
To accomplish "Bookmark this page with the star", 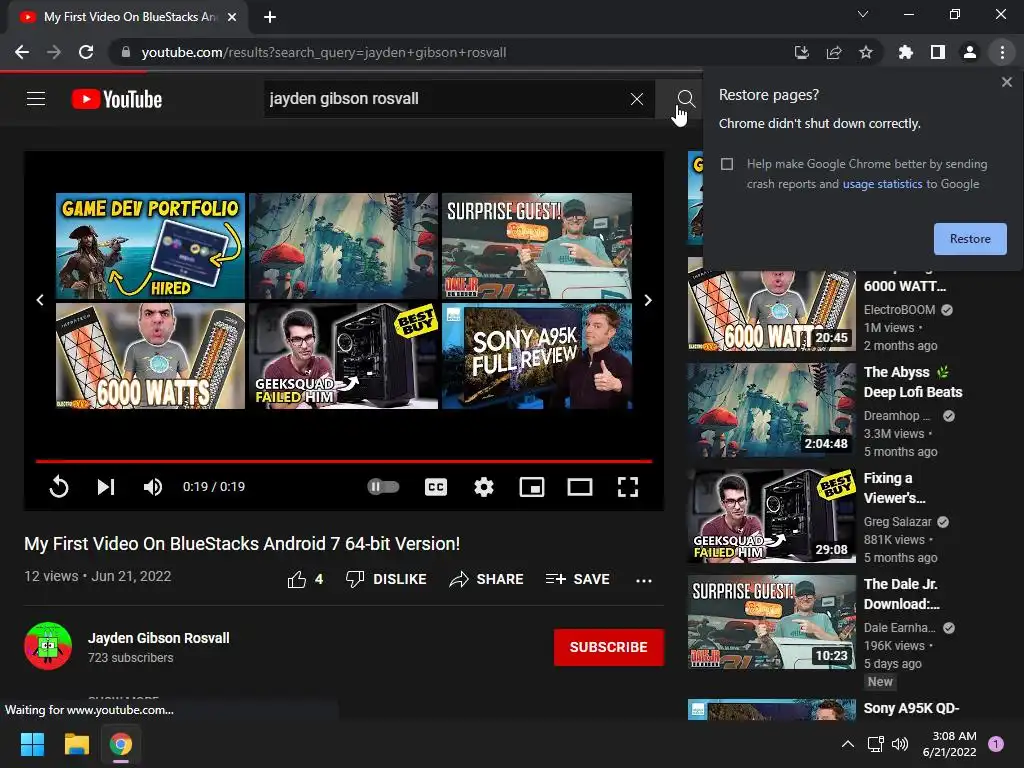I will pos(866,52).
